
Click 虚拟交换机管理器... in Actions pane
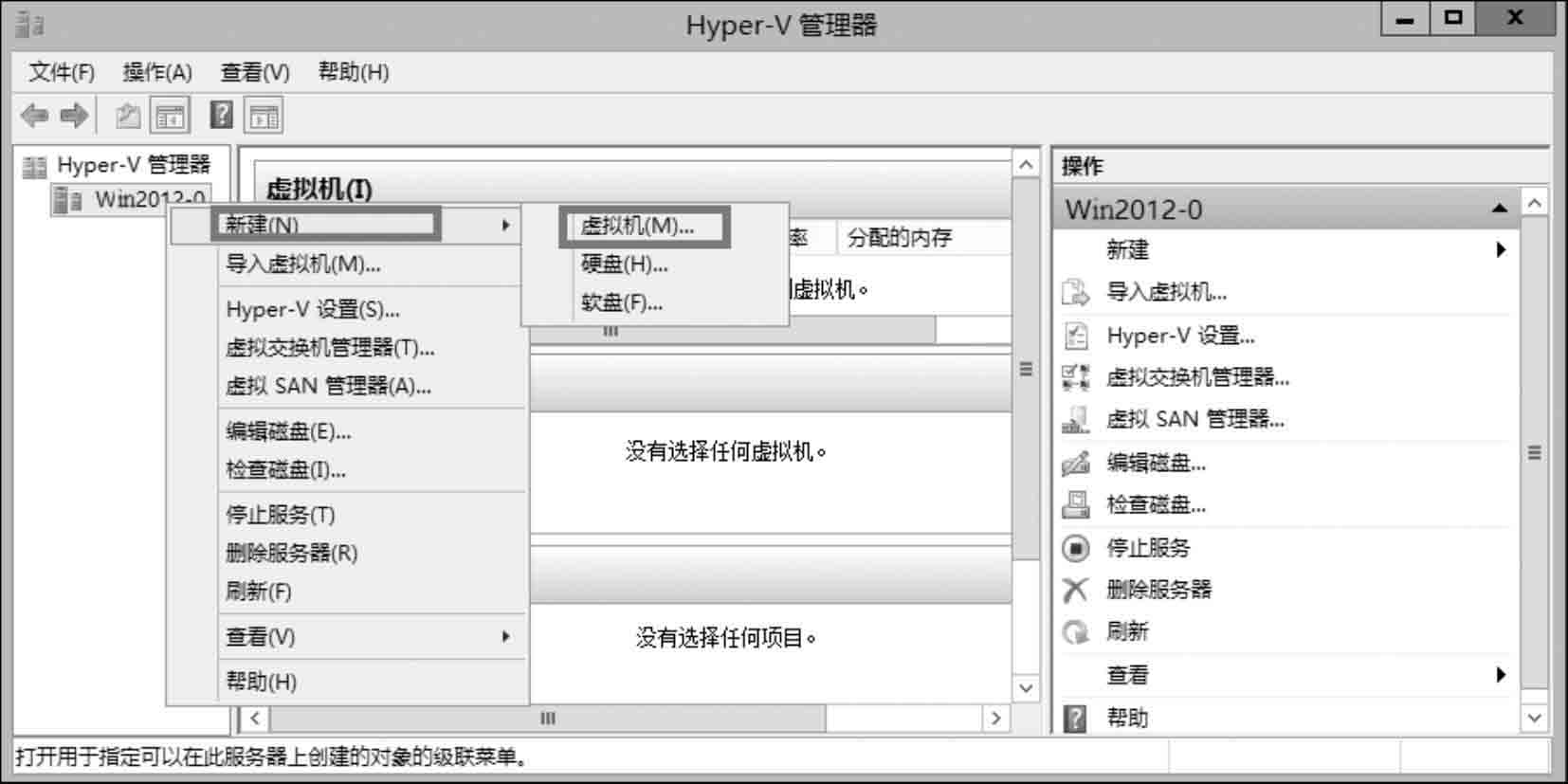point(1197,377)
